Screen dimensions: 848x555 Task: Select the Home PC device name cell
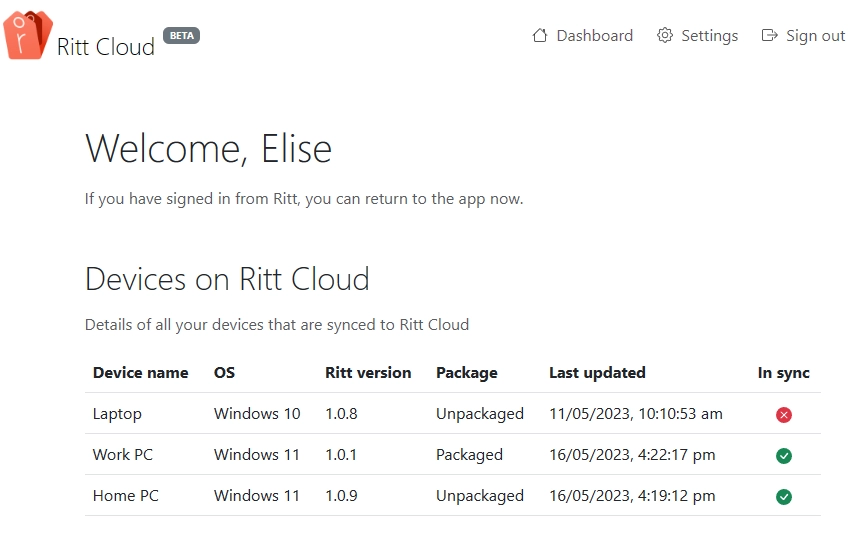coord(125,496)
